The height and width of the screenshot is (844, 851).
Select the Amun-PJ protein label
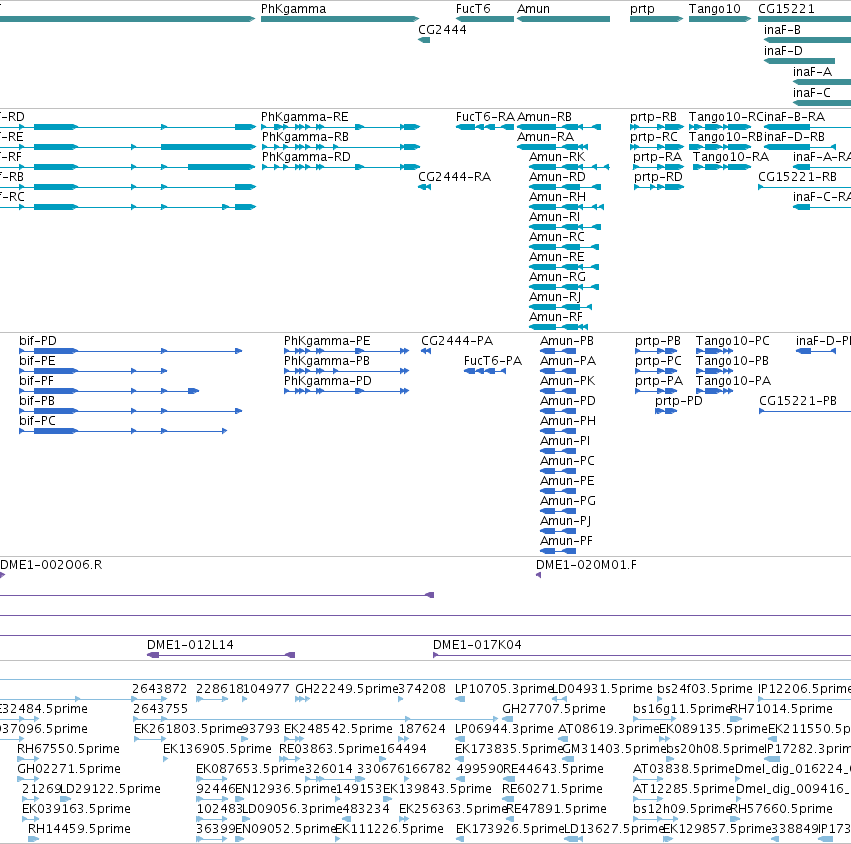(x=566, y=521)
